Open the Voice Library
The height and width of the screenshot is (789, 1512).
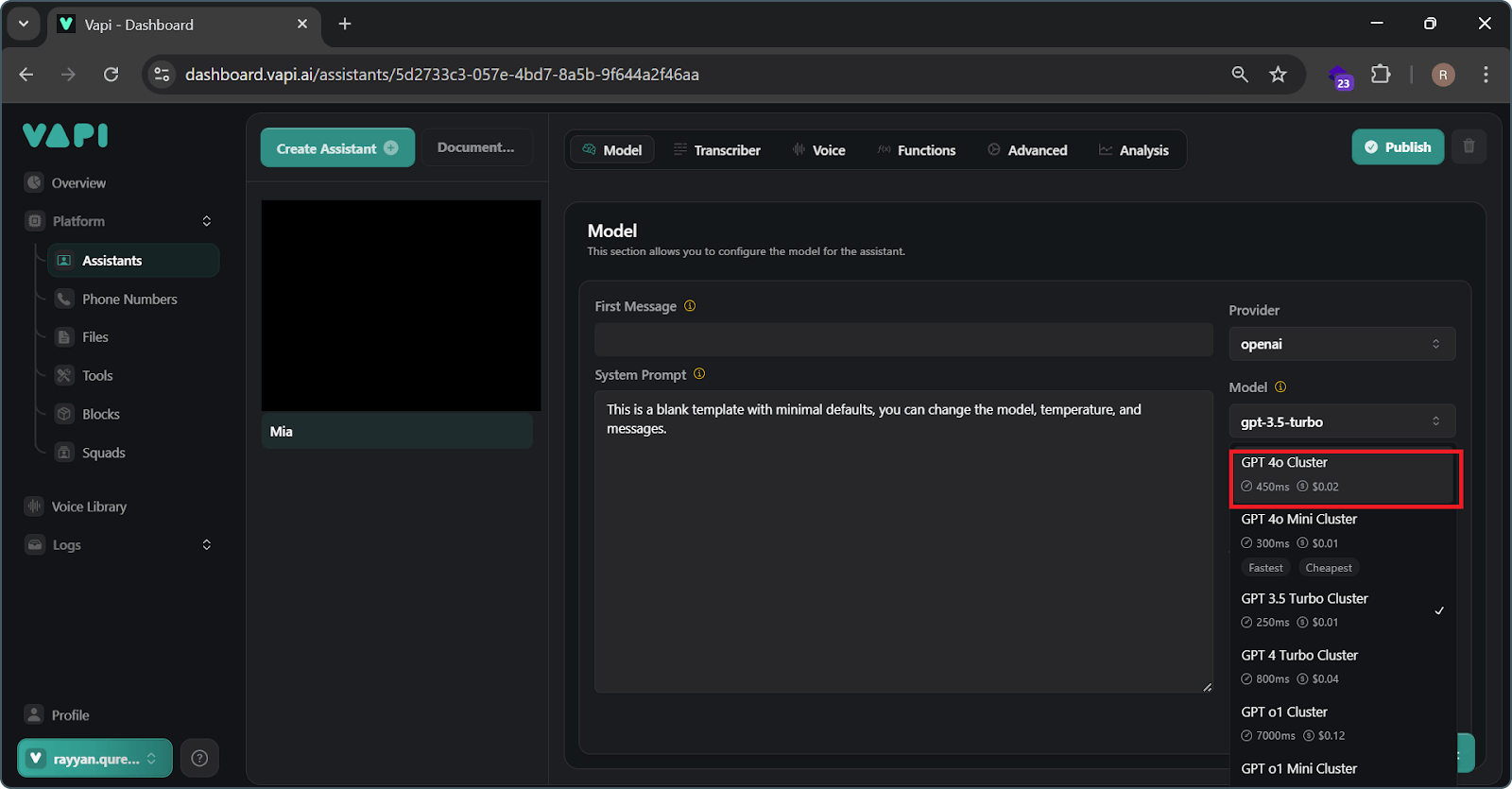[89, 507]
